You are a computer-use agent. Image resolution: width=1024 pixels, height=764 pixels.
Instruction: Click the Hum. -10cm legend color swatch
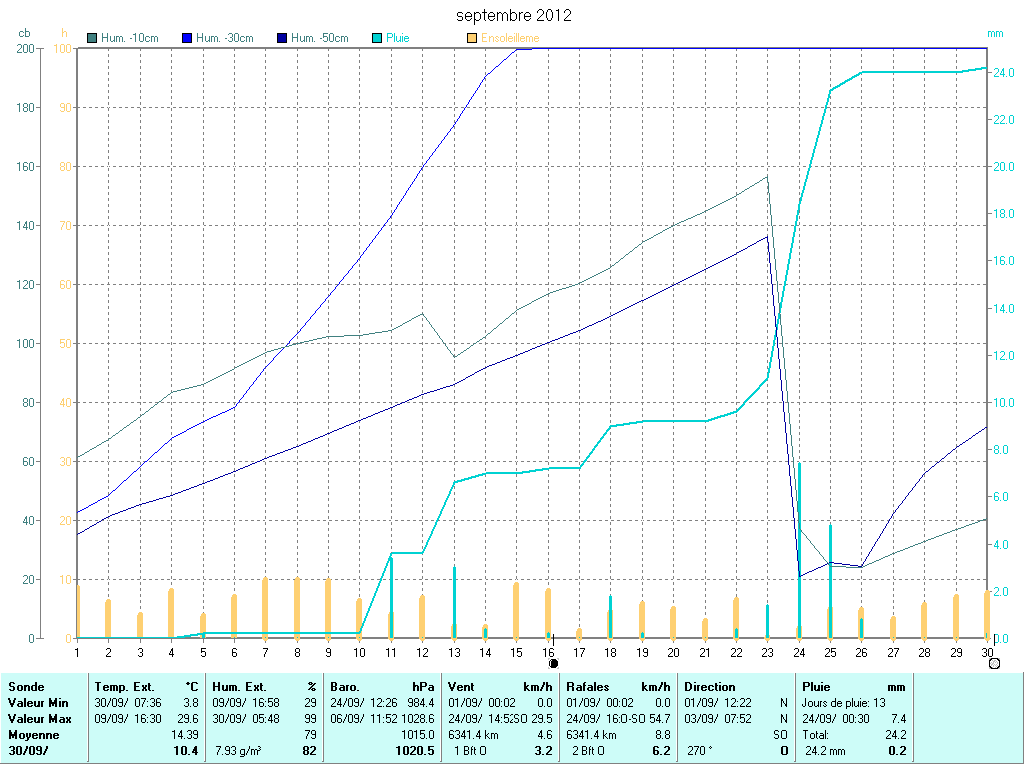93,38
